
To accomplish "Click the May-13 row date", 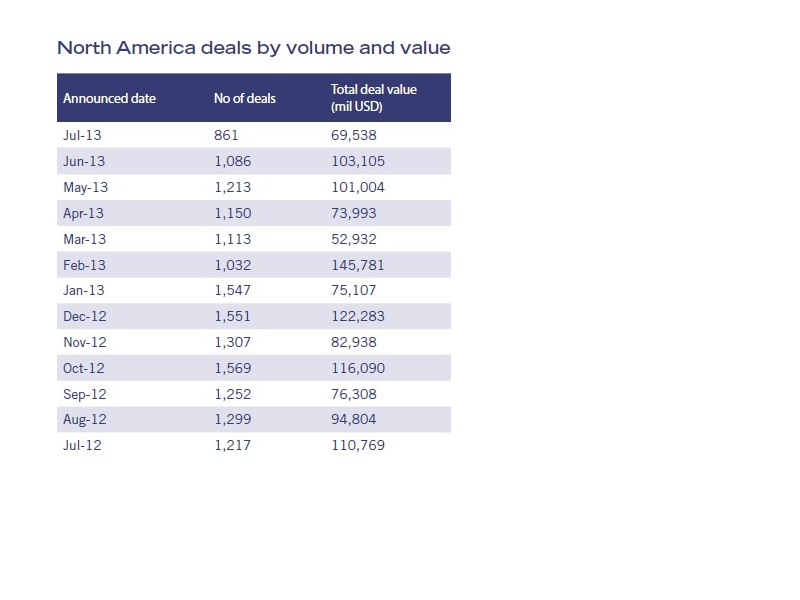I will pyautogui.click(x=85, y=187).
